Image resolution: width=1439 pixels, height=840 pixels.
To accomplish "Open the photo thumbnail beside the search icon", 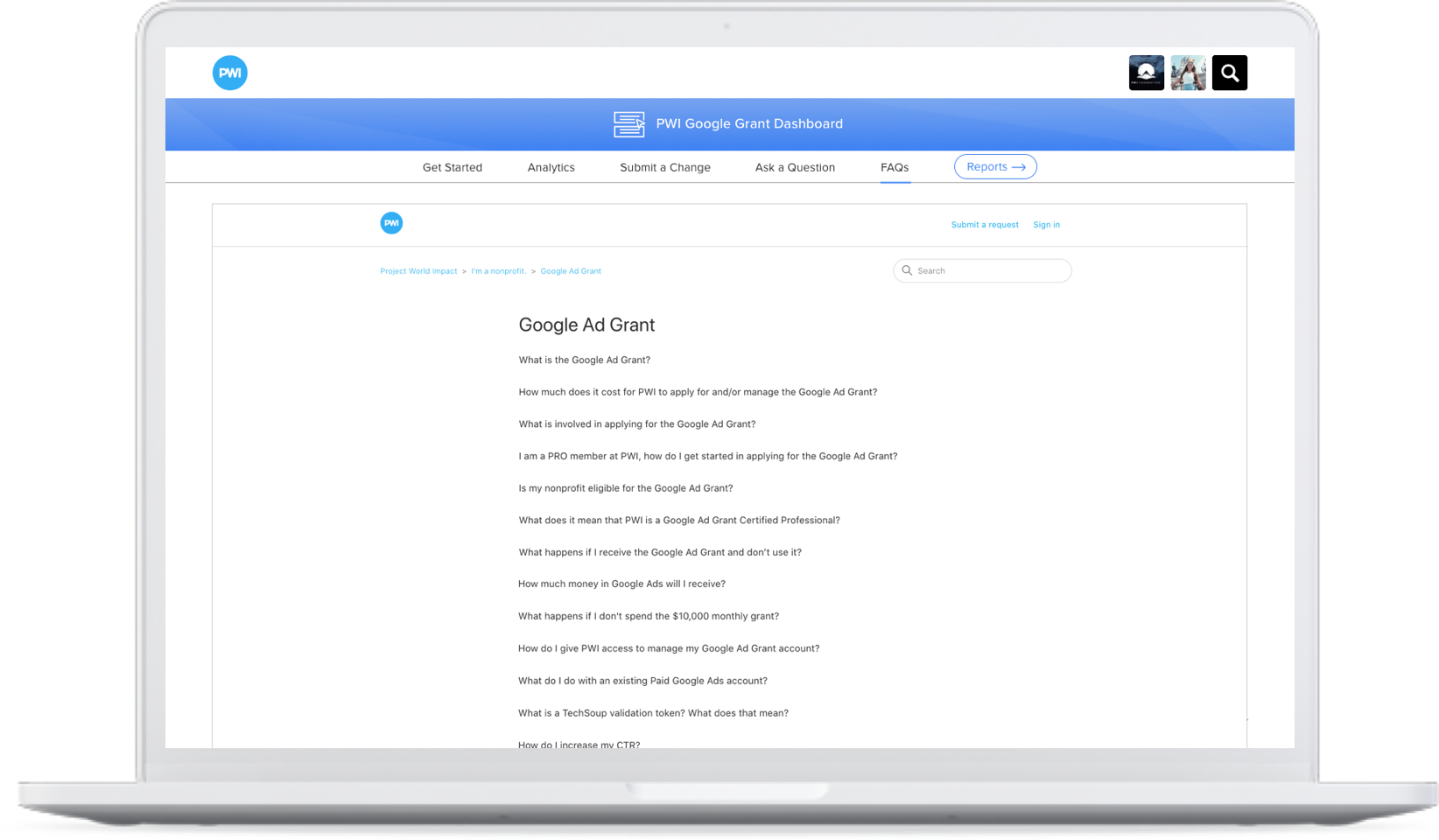I will pos(1188,73).
